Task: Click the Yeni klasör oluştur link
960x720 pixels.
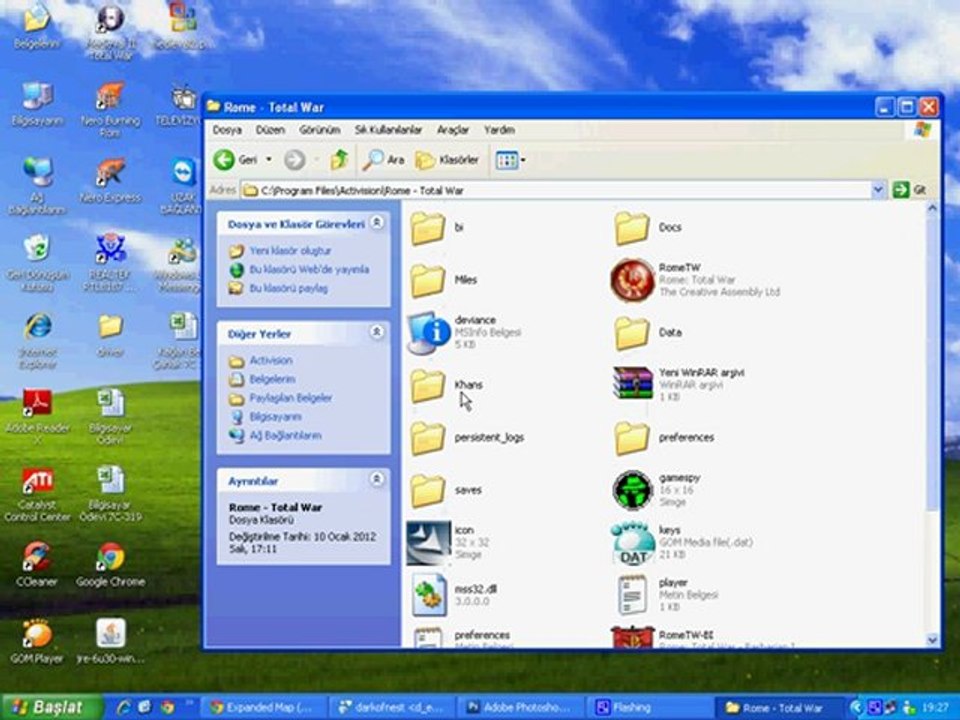Action: coord(290,250)
